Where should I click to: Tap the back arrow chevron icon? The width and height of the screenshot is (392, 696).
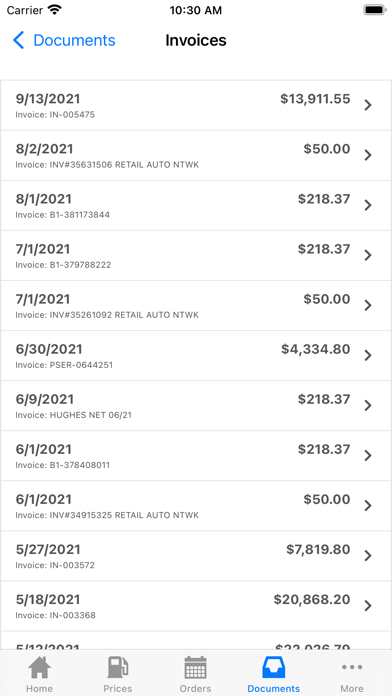coord(18,40)
